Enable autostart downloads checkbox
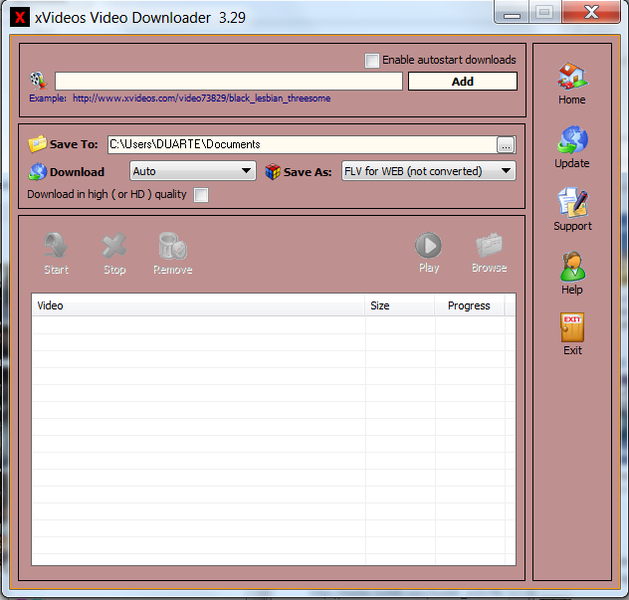This screenshot has height=600, width=629. [372, 61]
